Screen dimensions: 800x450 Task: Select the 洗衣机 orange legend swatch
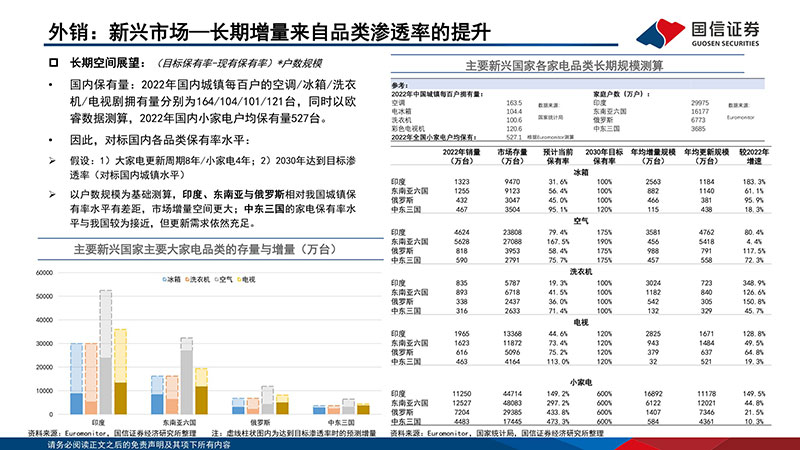pos(187,280)
